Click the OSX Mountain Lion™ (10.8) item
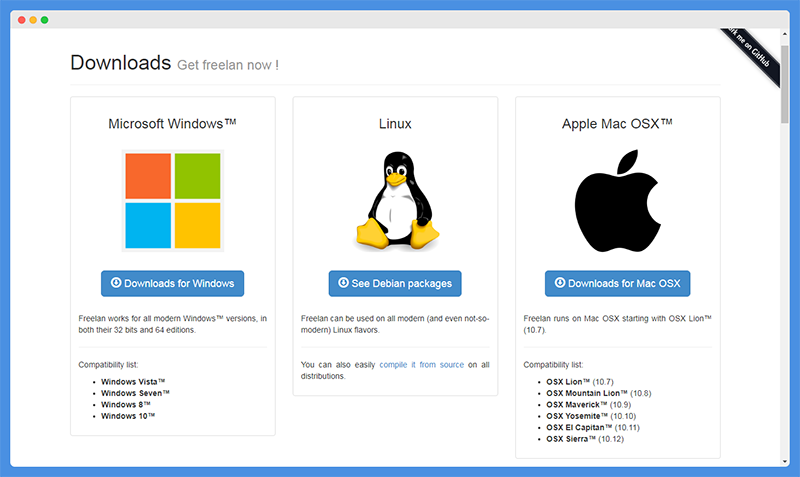The image size is (800, 477). click(x=598, y=393)
